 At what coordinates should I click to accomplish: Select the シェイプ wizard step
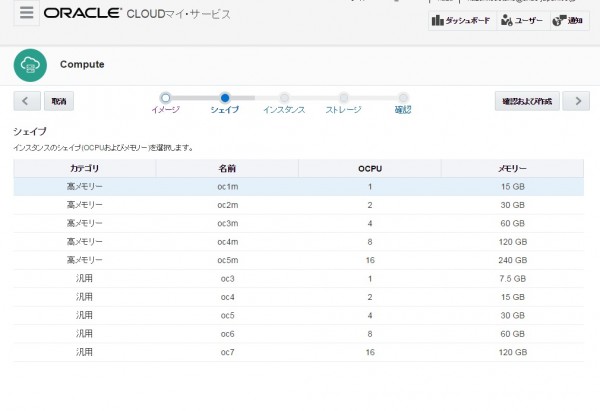225,110
